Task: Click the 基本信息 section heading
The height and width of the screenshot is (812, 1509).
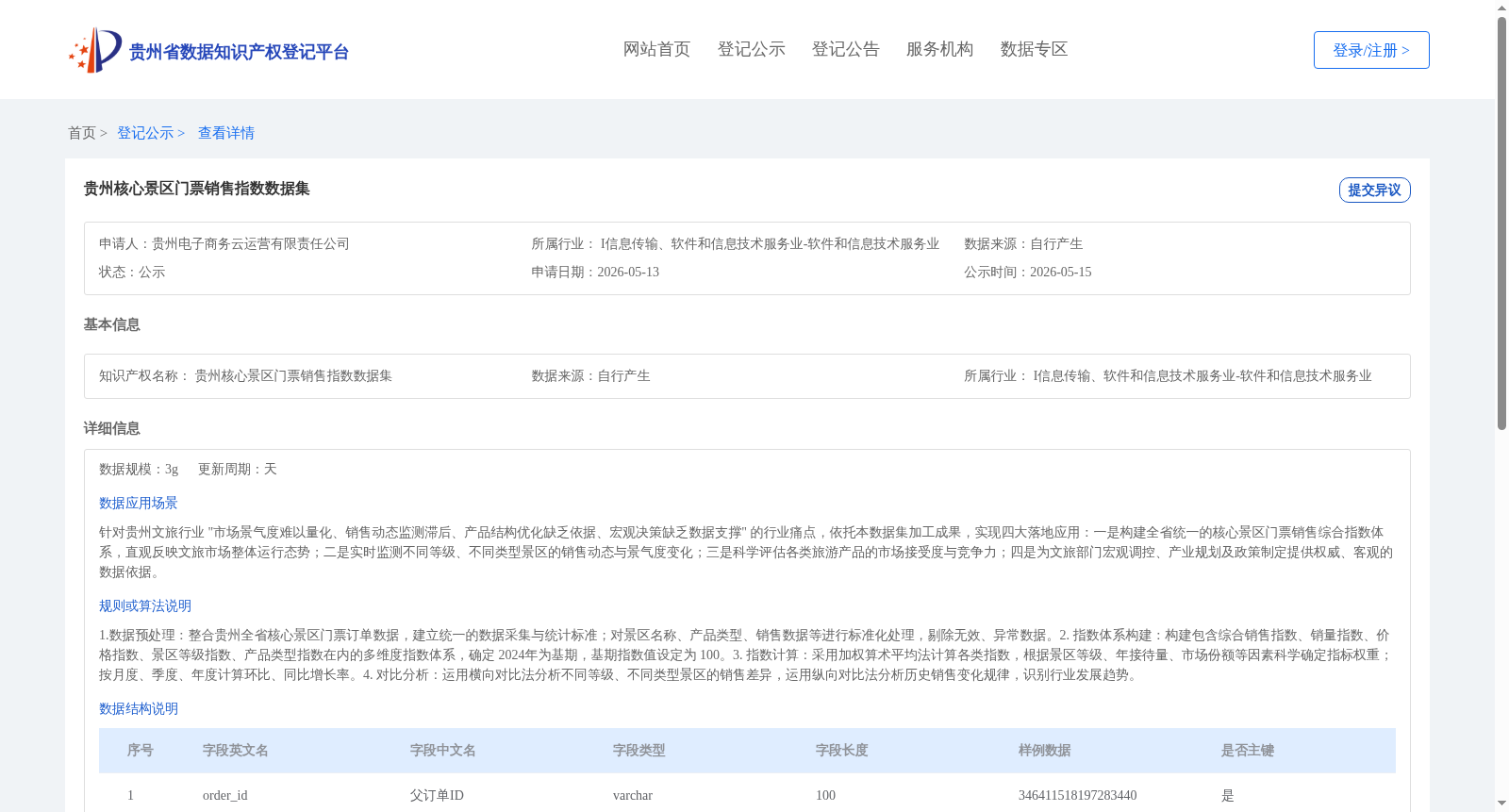Action: click(111, 324)
